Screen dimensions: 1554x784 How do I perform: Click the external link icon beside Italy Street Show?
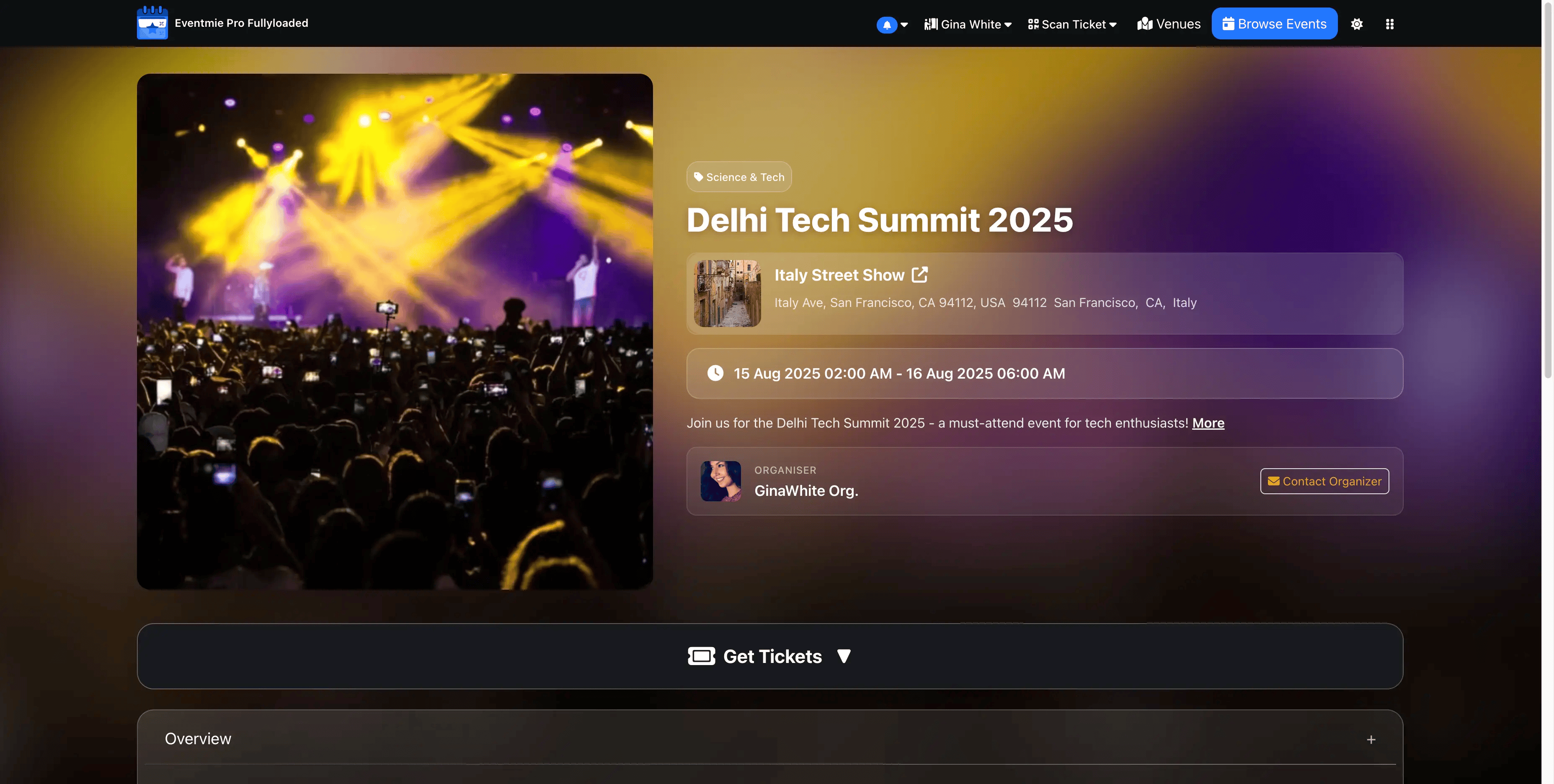(919, 275)
